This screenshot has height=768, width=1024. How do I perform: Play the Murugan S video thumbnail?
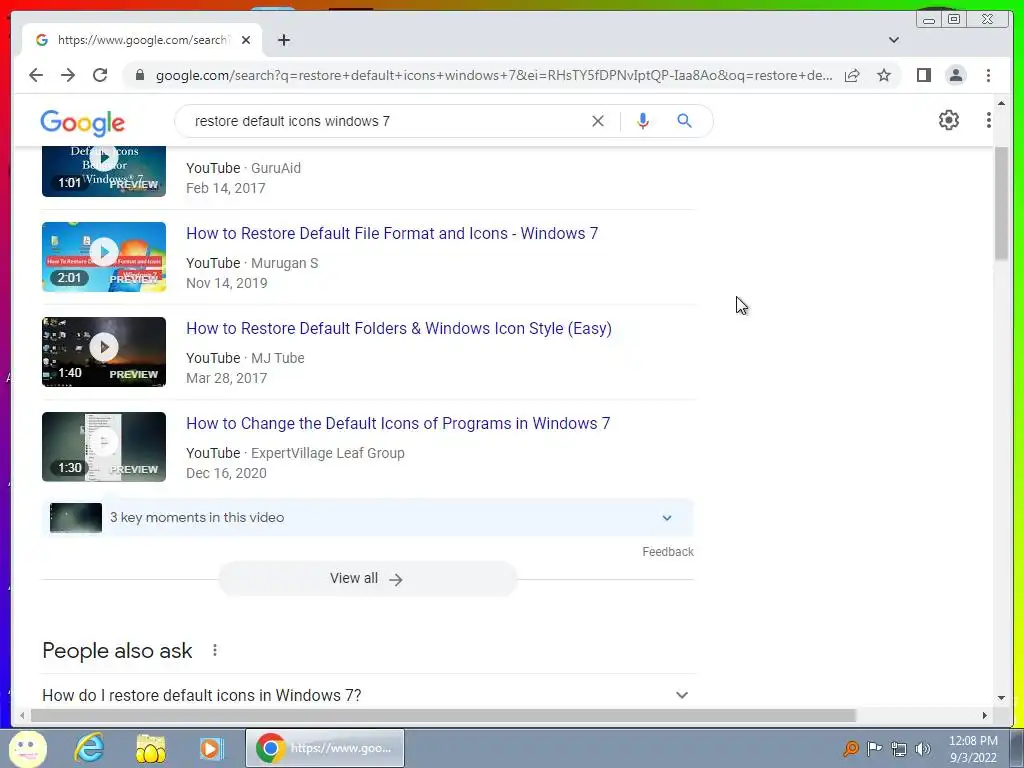coord(104,257)
